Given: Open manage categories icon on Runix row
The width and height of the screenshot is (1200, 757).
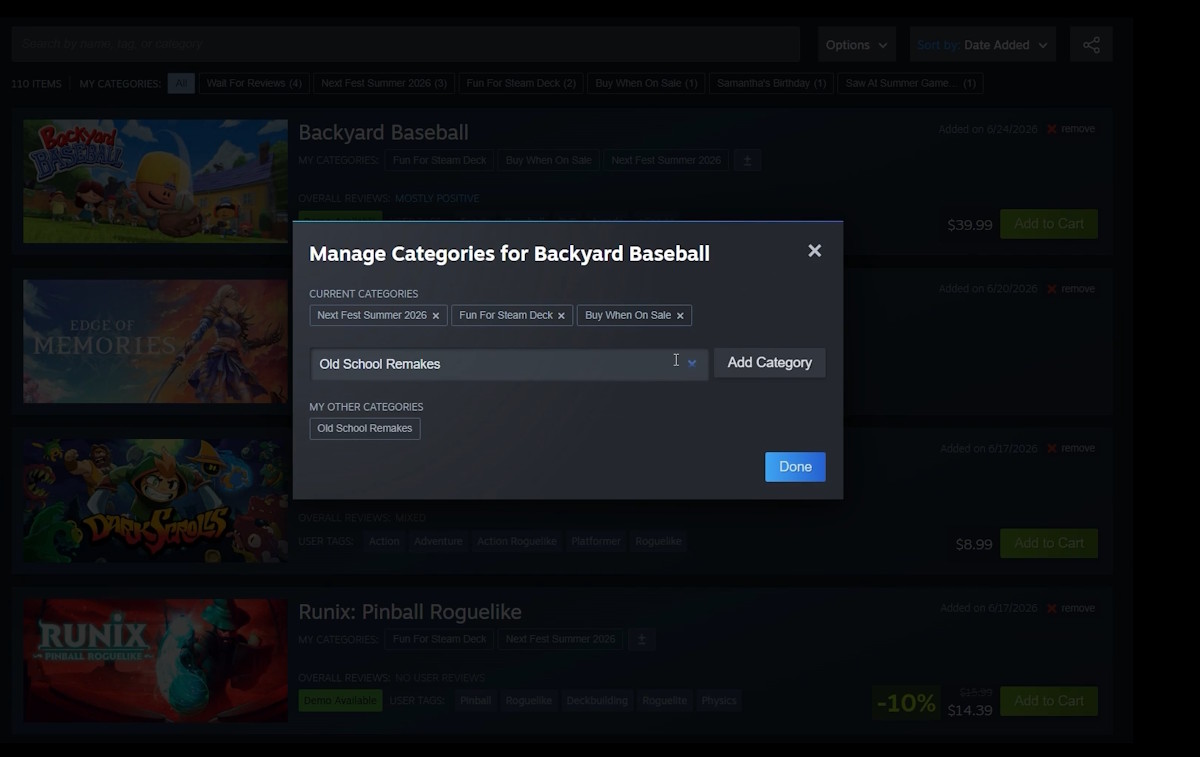Looking at the screenshot, I should click(642, 639).
